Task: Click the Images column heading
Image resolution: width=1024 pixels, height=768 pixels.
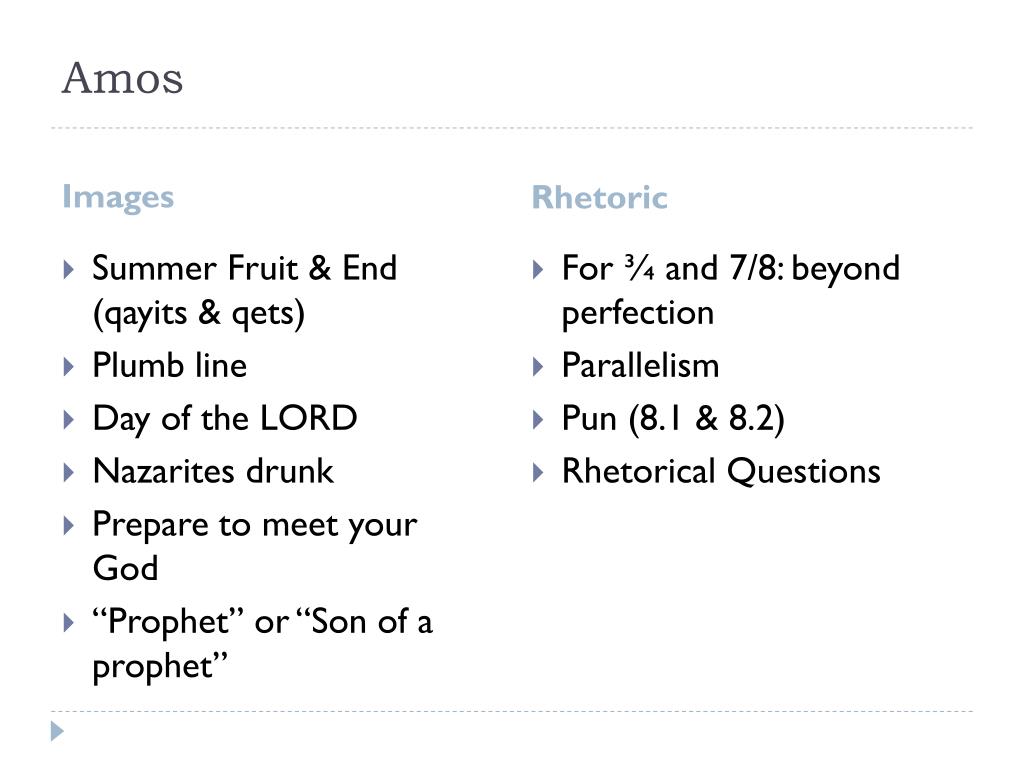Action: point(118,197)
